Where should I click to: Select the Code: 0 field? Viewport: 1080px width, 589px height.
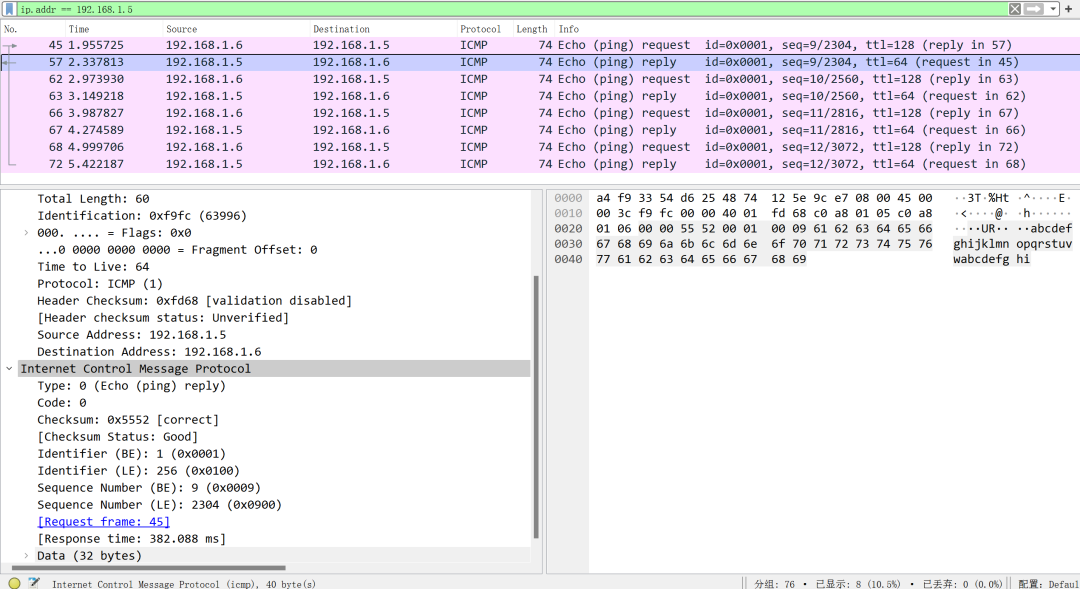point(62,402)
